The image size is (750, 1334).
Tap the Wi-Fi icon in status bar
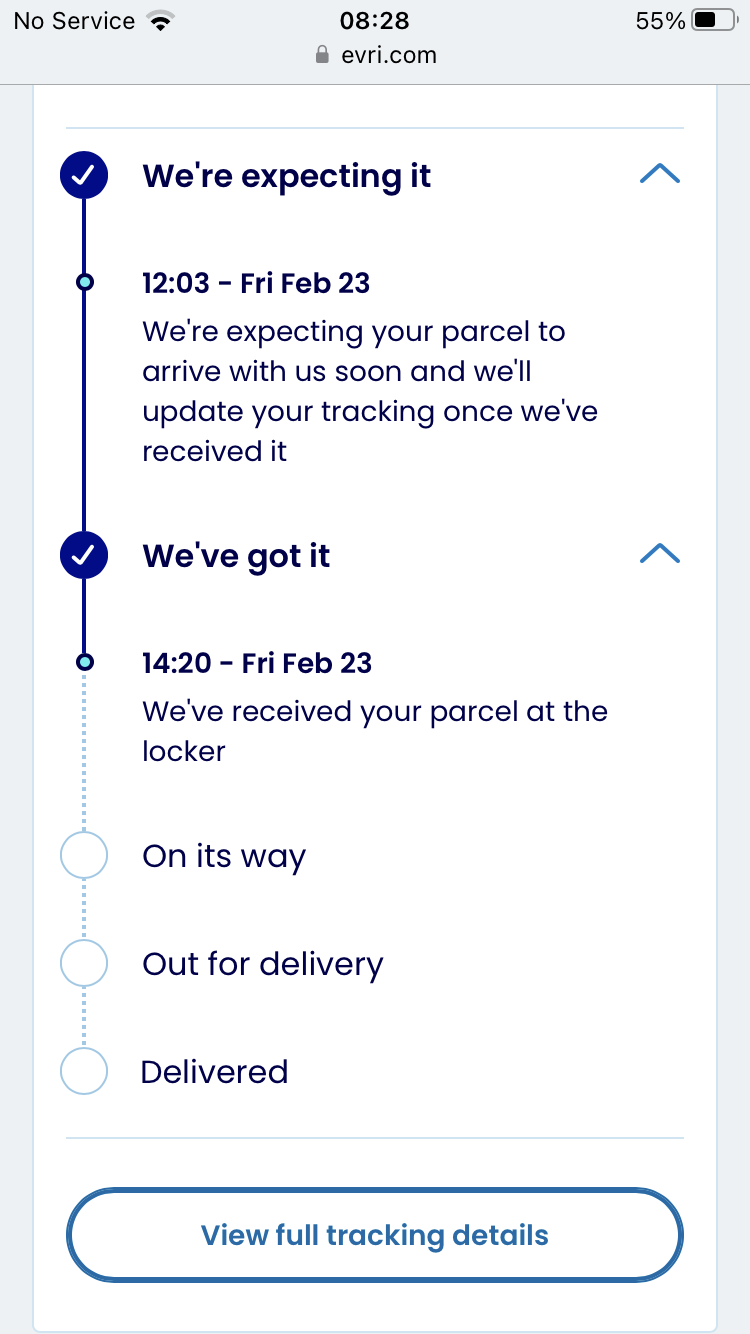click(159, 21)
